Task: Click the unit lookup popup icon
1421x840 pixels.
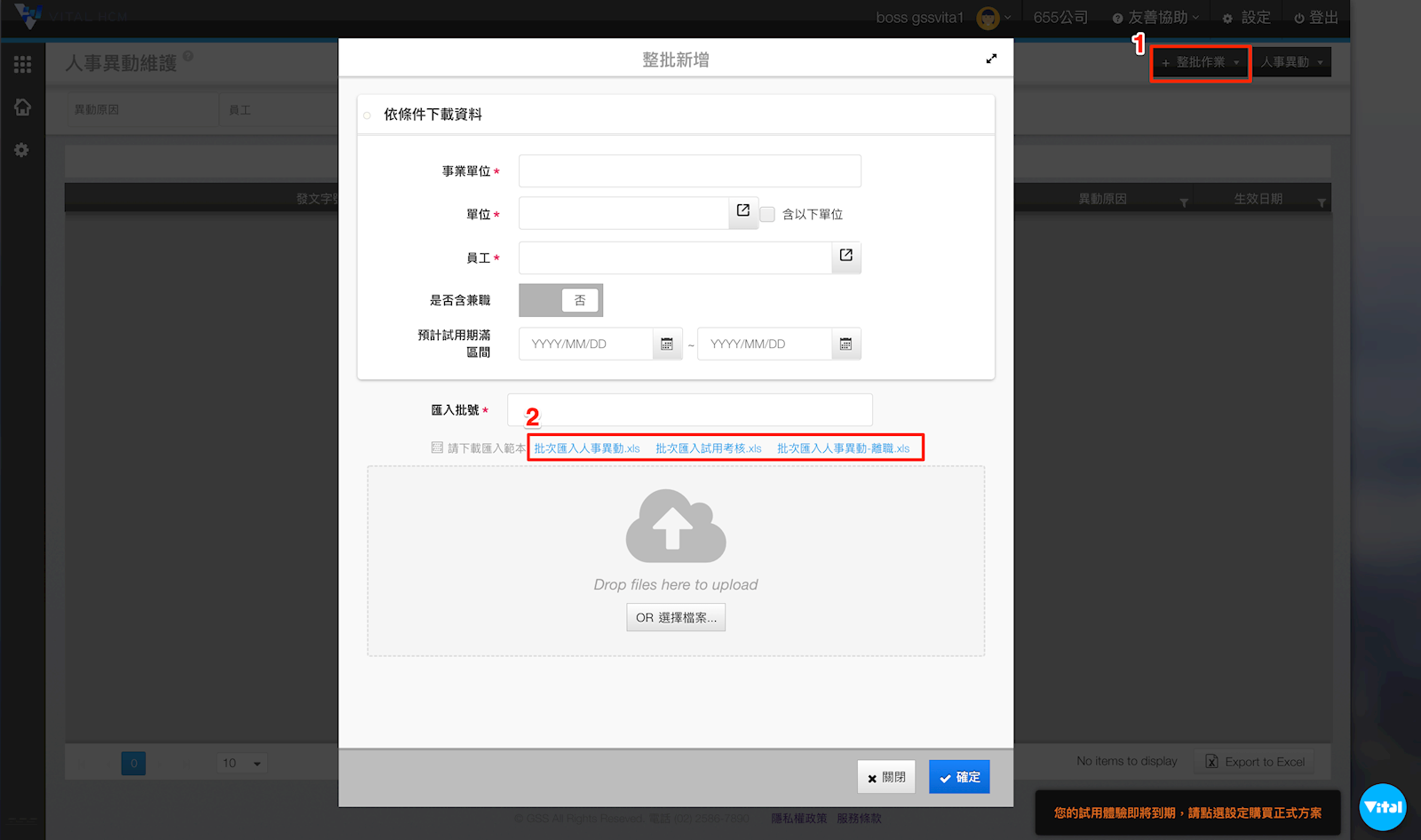Action: click(x=743, y=211)
